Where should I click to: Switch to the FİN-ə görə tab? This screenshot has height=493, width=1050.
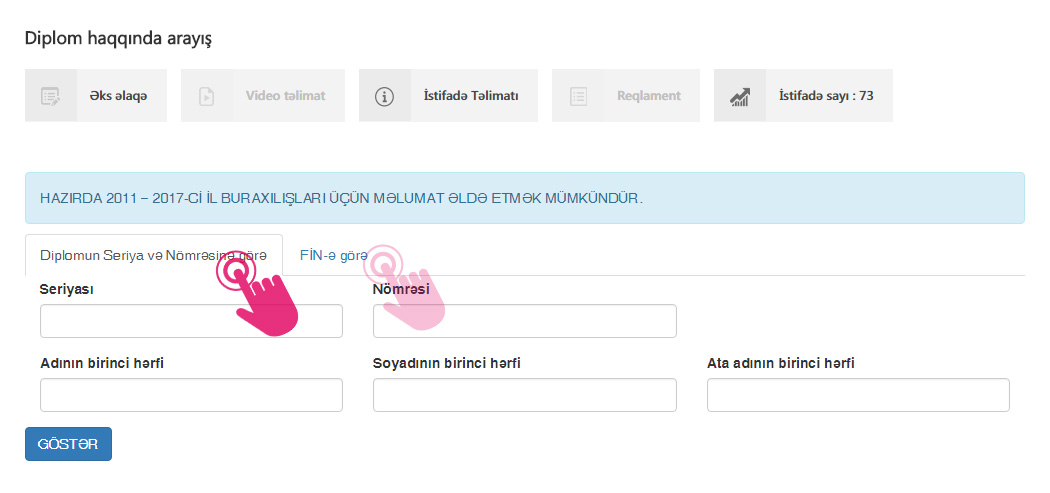pyautogui.click(x=333, y=255)
